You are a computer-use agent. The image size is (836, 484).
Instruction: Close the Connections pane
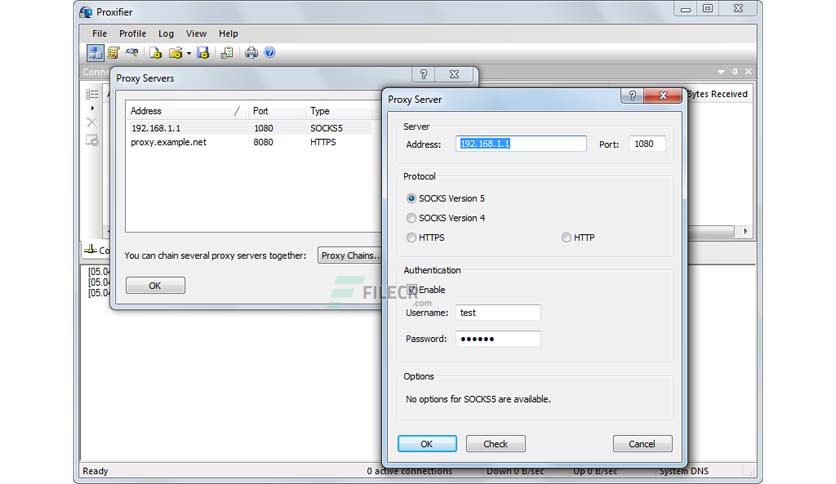pos(749,71)
